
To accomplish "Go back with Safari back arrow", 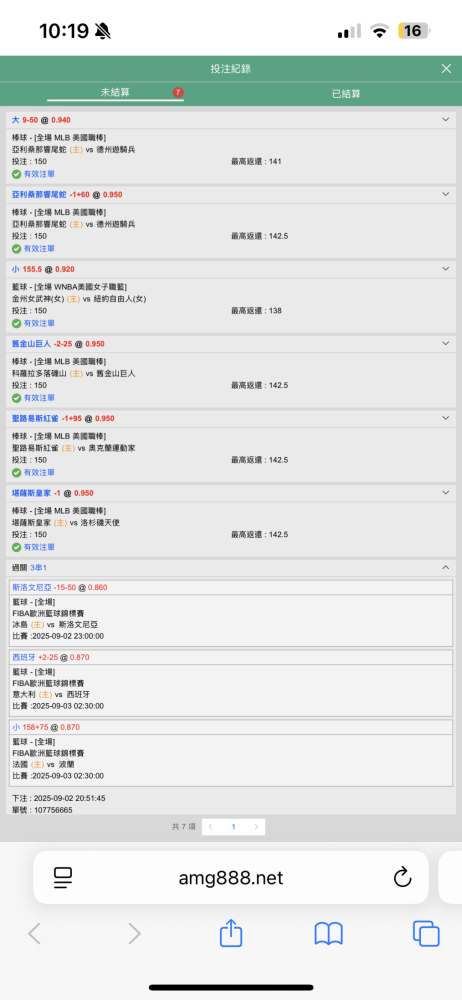I will tap(34, 934).
